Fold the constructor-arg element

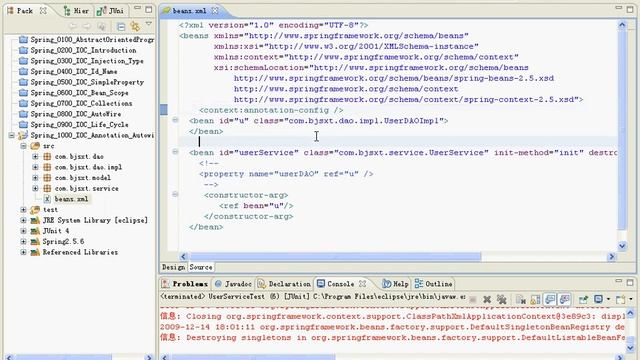[x=175, y=194]
